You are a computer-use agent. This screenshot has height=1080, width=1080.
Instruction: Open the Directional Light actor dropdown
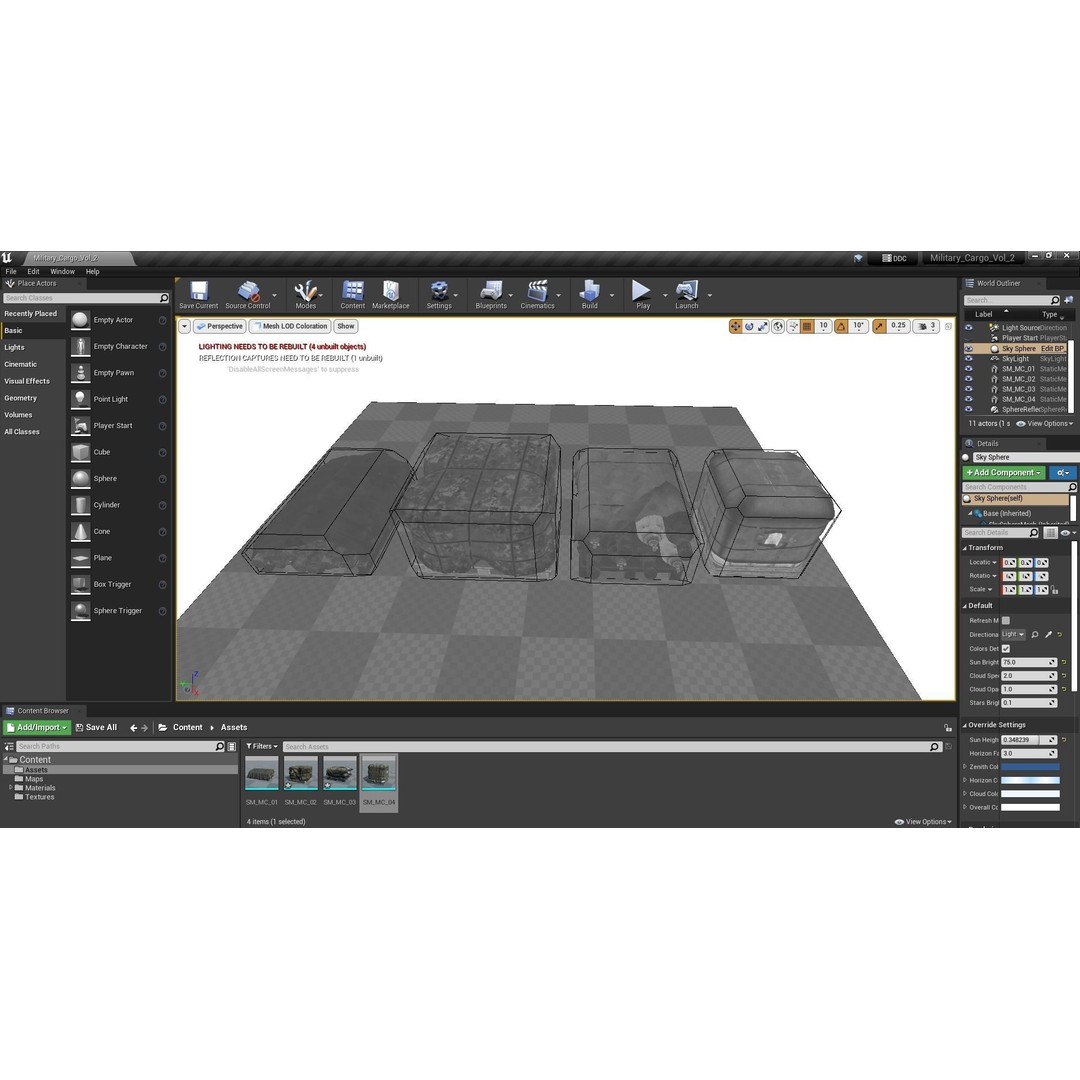[1013, 634]
